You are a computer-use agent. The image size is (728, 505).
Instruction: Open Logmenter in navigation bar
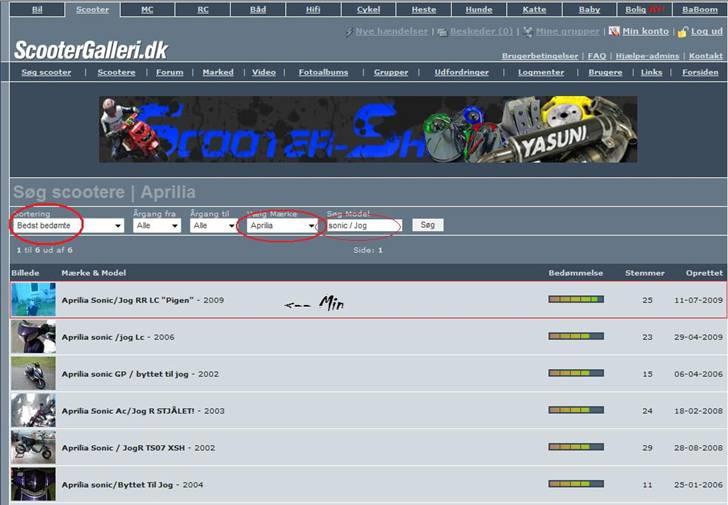click(541, 72)
